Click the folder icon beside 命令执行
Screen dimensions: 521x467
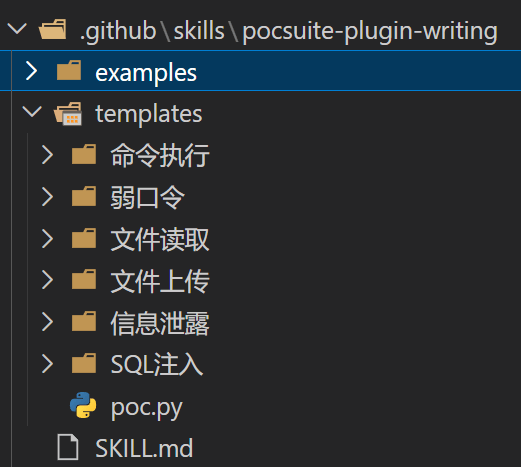click(x=84, y=154)
